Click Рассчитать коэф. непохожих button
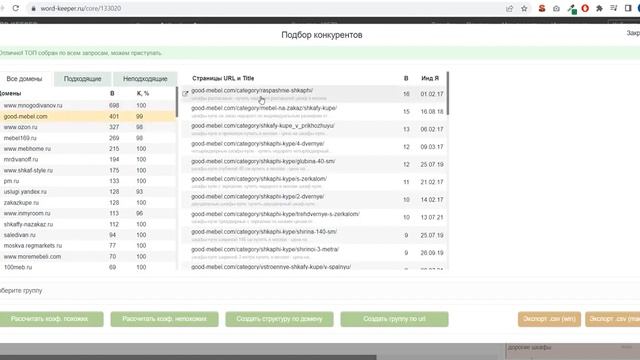 164,319
